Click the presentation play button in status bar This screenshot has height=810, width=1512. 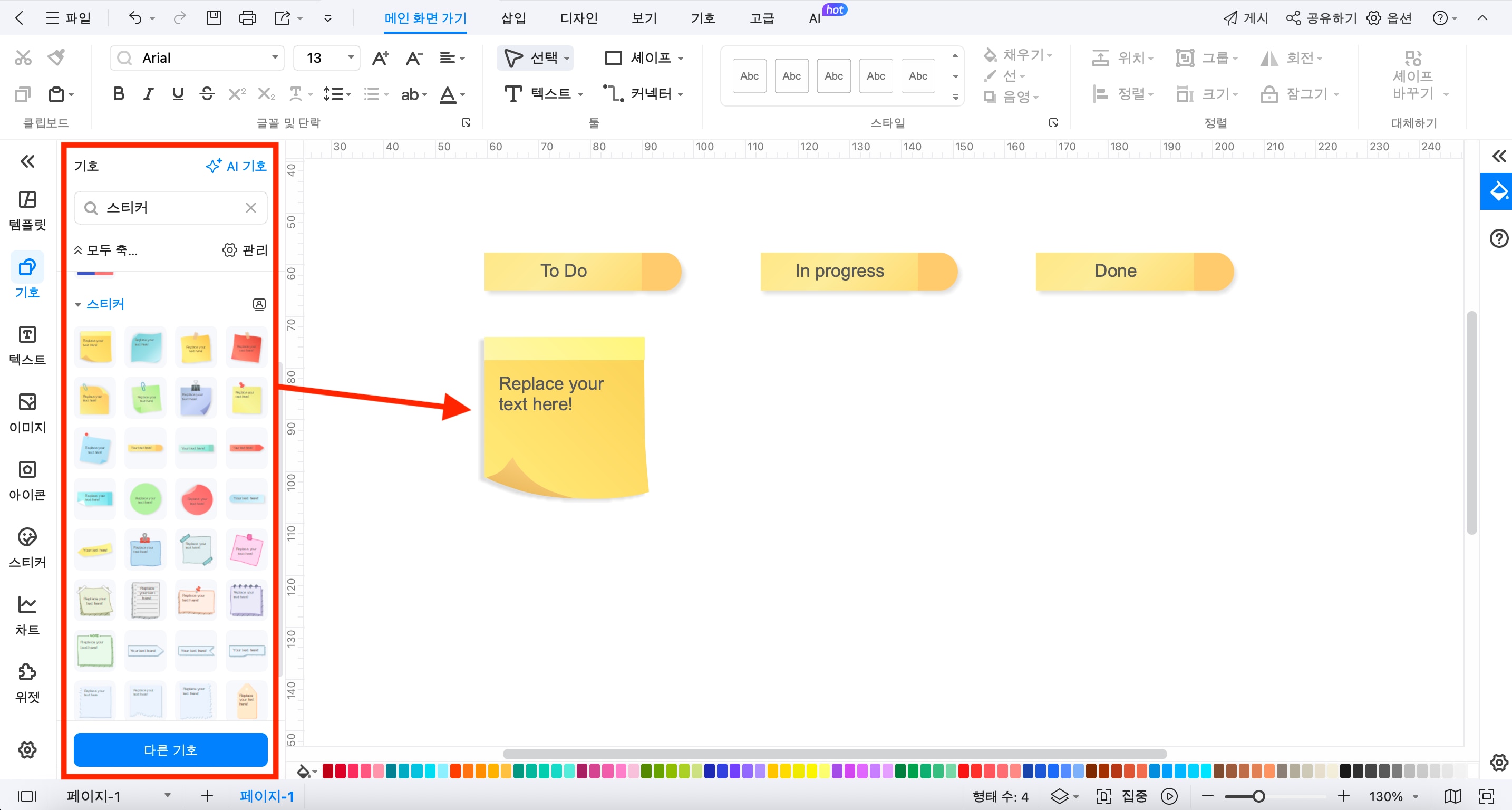[1169, 796]
